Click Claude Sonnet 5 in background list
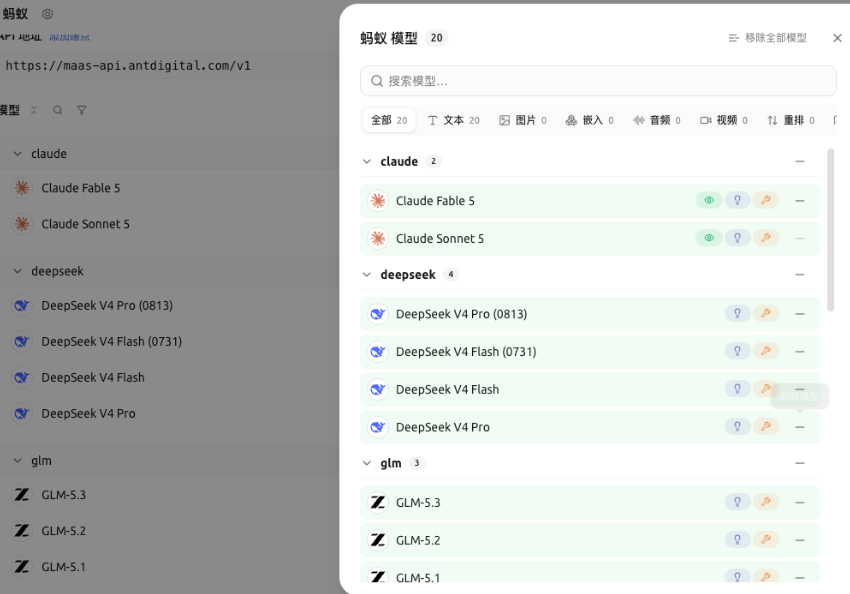 (x=86, y=224)
